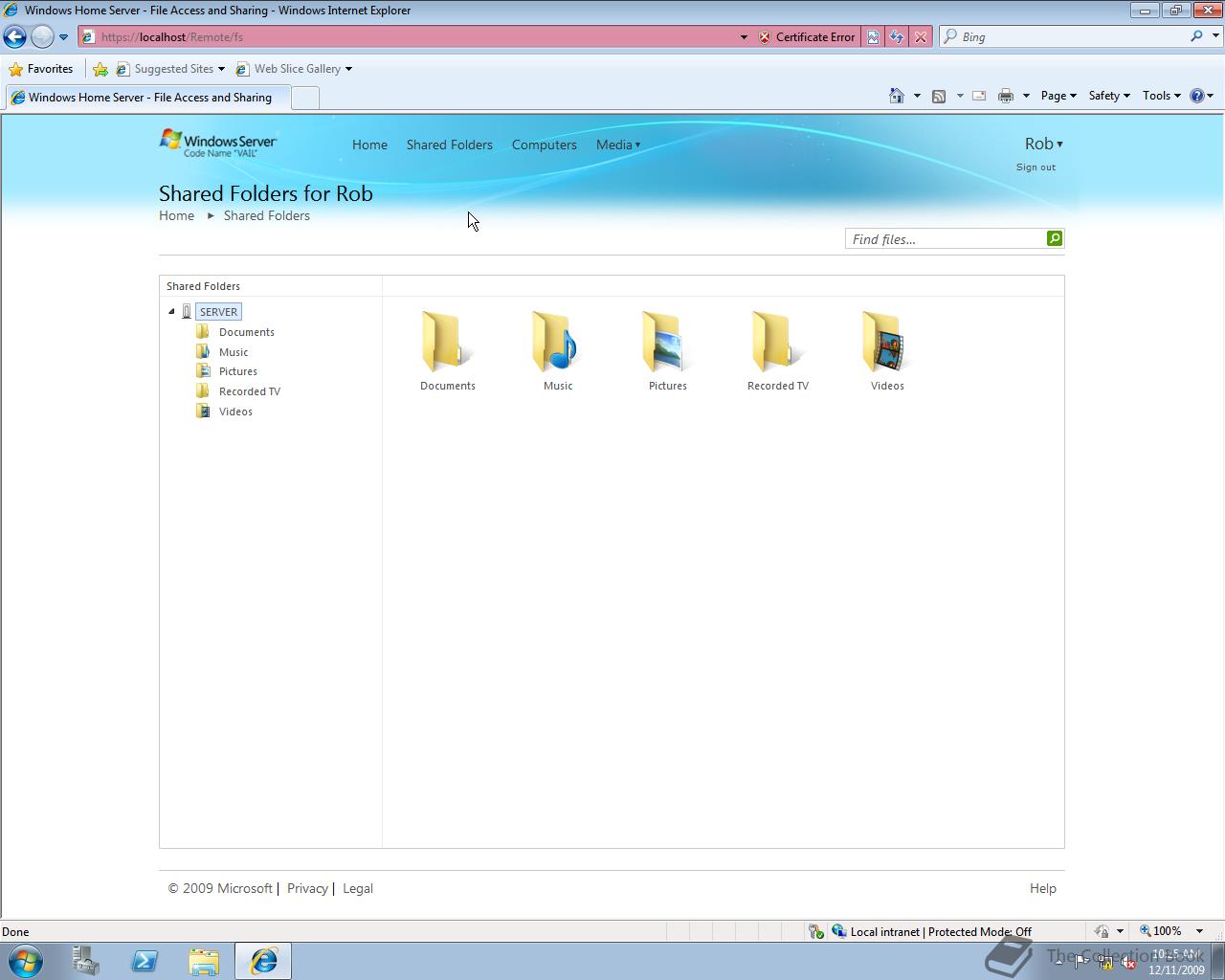Image resolution: width=1225 pixels, height=980 pixels.
Task: Click the Stop loading X icon
Action: pos(920,36)
